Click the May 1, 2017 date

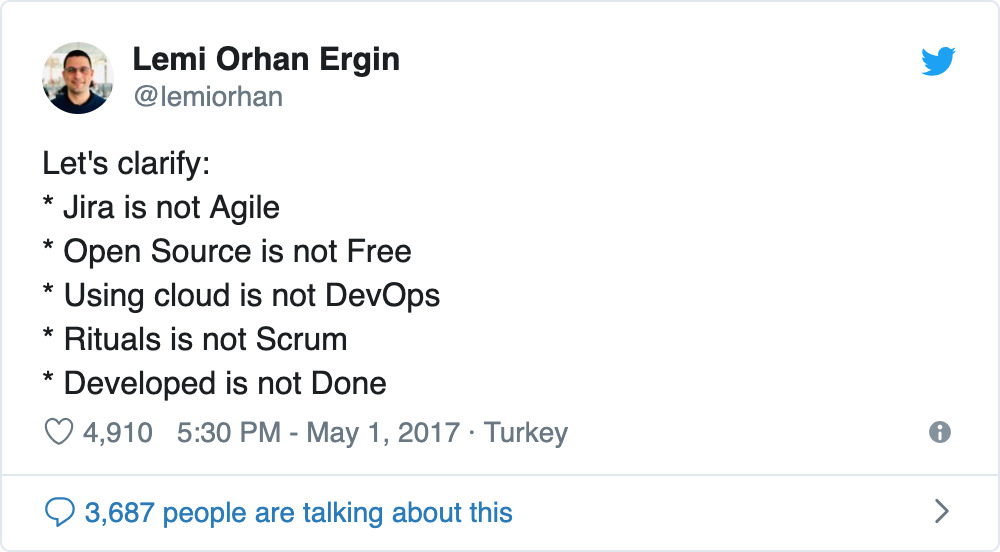[x=383, y=432]
